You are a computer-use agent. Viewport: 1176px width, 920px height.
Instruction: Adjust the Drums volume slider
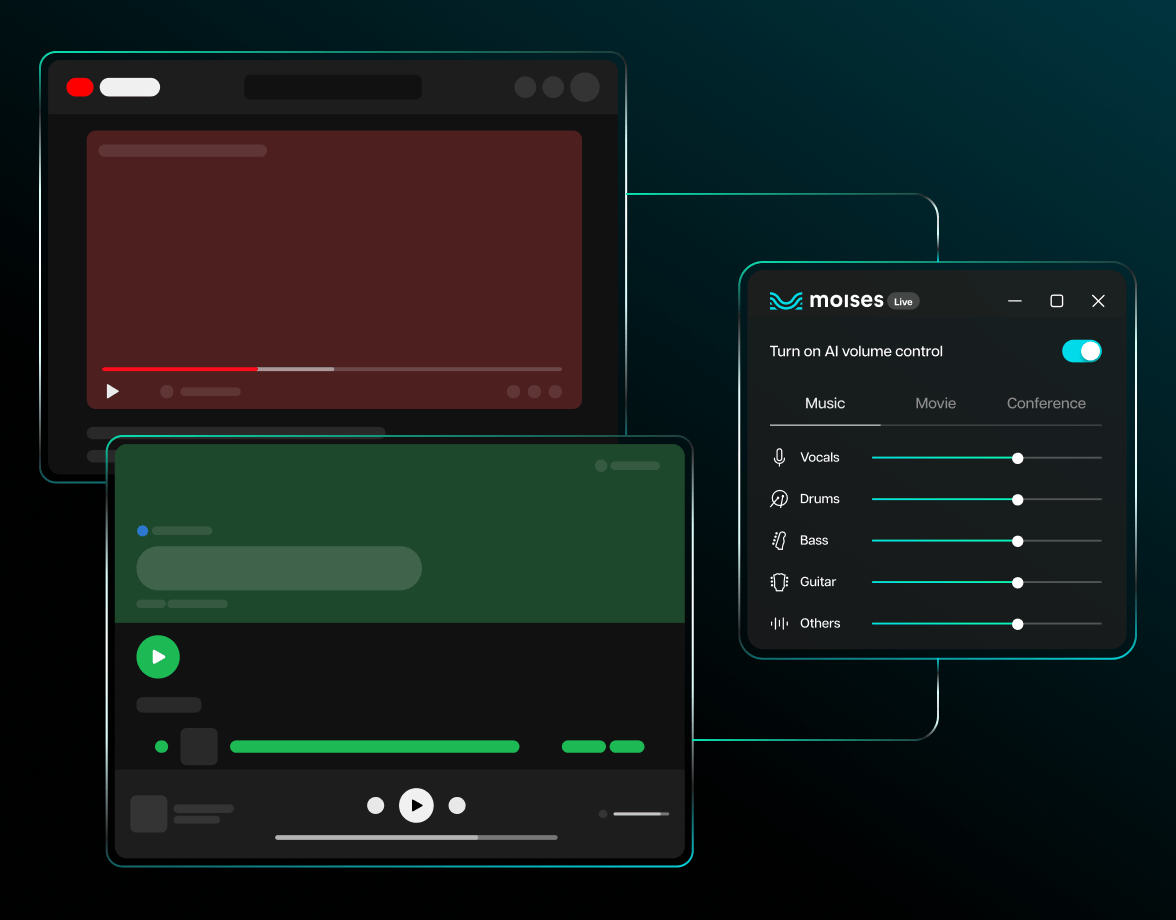point(986,499)
